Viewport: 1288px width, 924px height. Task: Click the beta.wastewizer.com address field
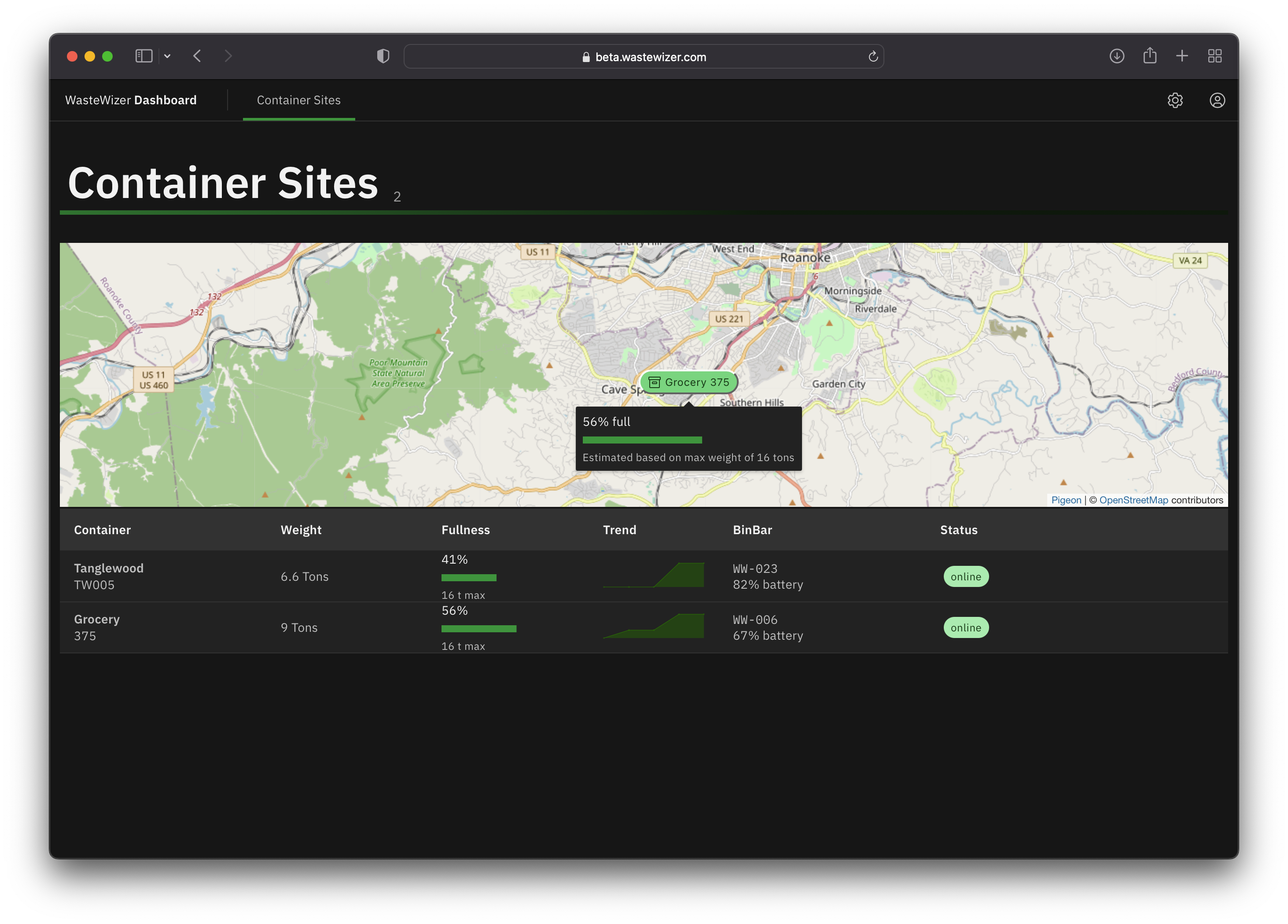coord(644,57)
